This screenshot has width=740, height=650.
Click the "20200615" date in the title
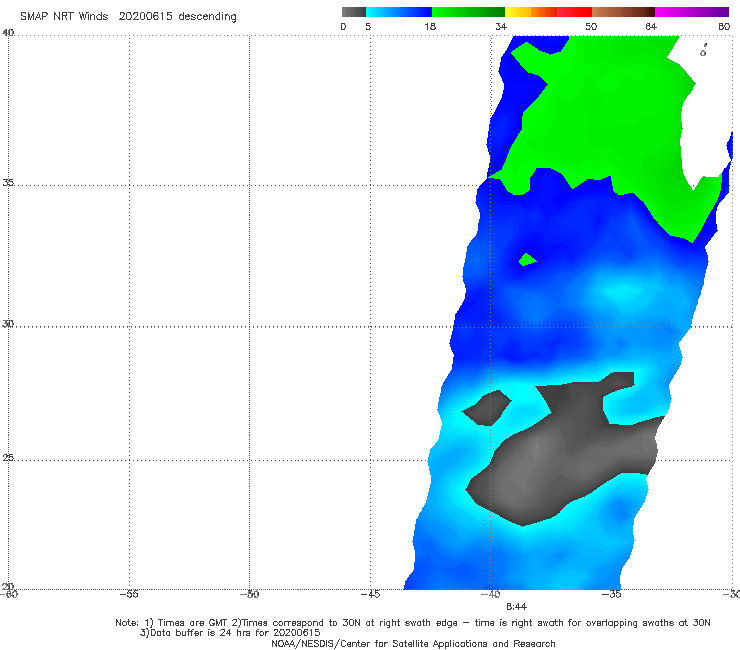(145, 17)
